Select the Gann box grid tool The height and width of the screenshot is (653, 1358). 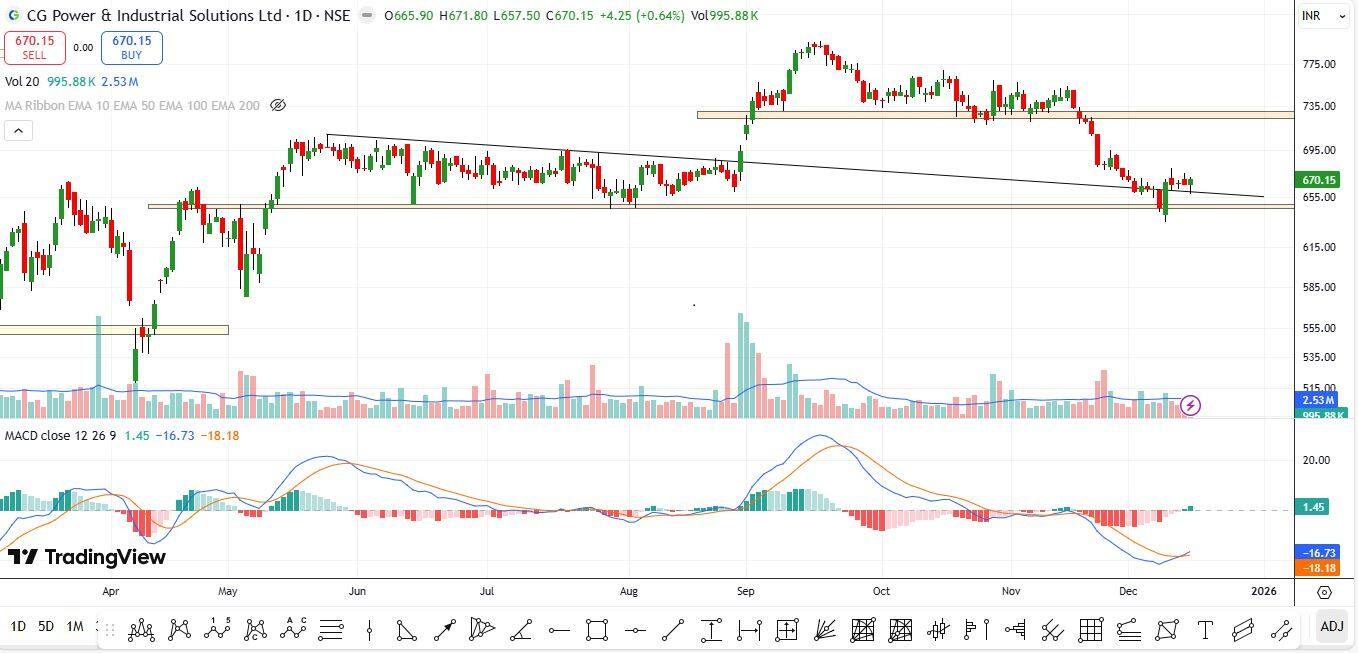tap(1090, 630)
